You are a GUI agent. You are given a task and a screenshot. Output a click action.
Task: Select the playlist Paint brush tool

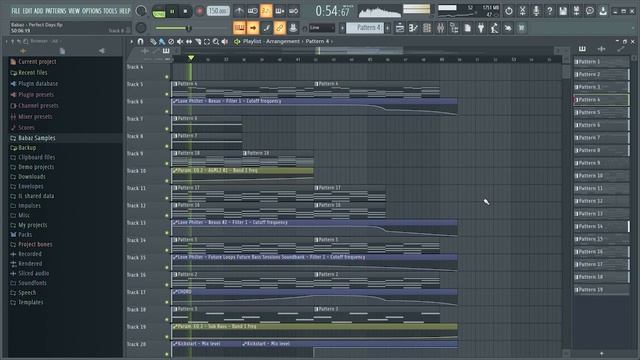(x=162, y=42)
